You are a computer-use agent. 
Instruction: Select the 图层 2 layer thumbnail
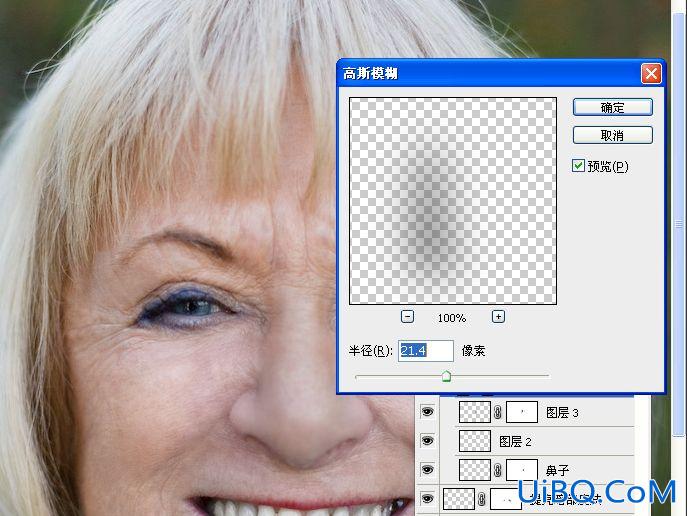(x=475, y=441)
